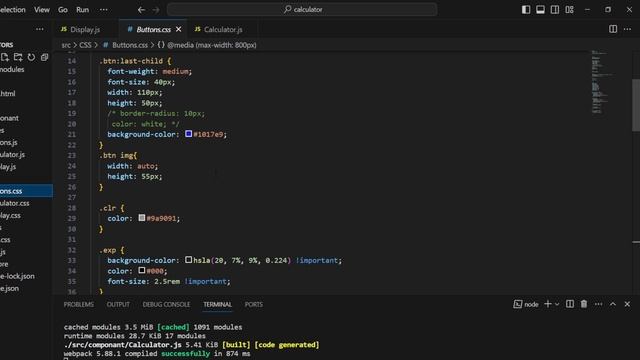Select the OUTPUT panel tab
Image resolution: width=640 pixels, height=360 pixels.
click(x=118, y=304)
